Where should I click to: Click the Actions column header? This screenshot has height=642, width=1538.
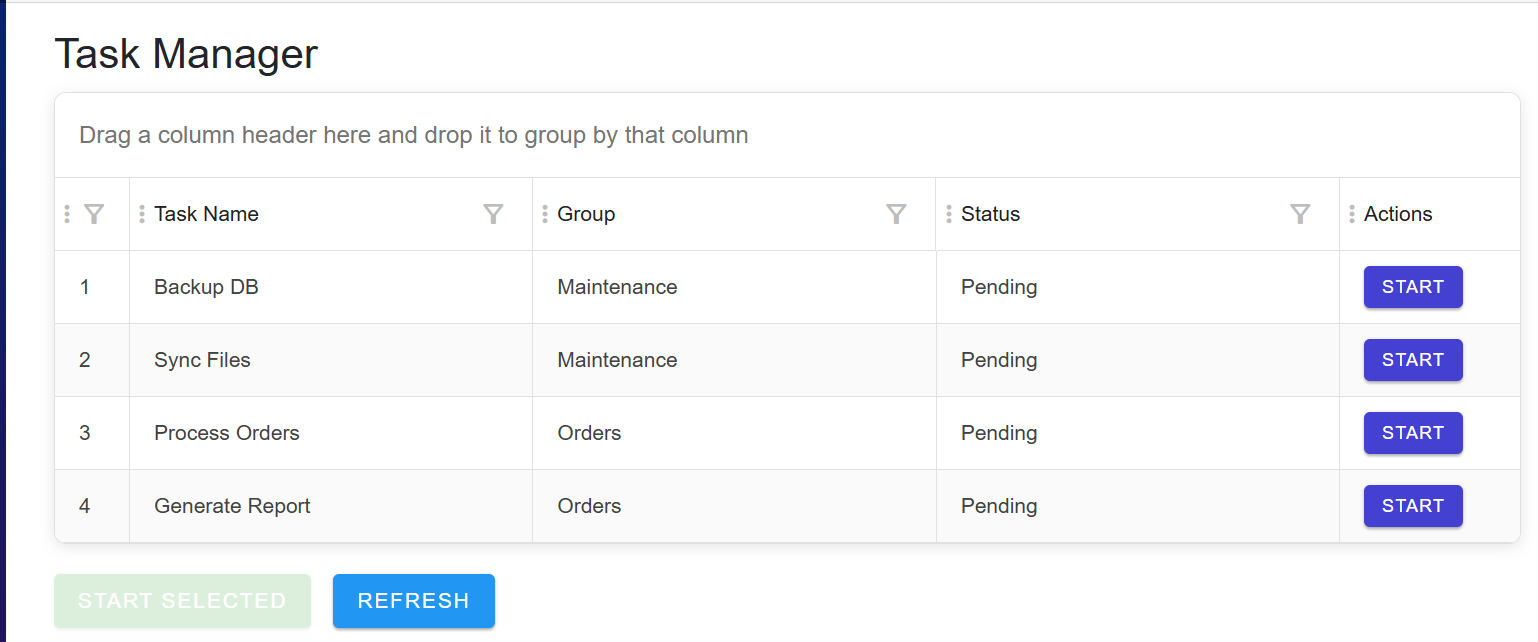[x=1430, y=214]
